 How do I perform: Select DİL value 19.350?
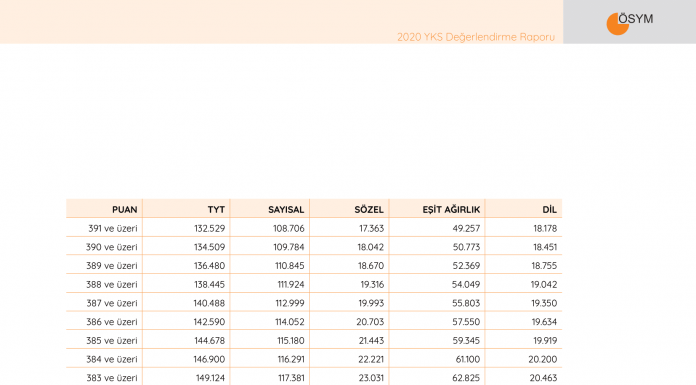tap(544, 303)
